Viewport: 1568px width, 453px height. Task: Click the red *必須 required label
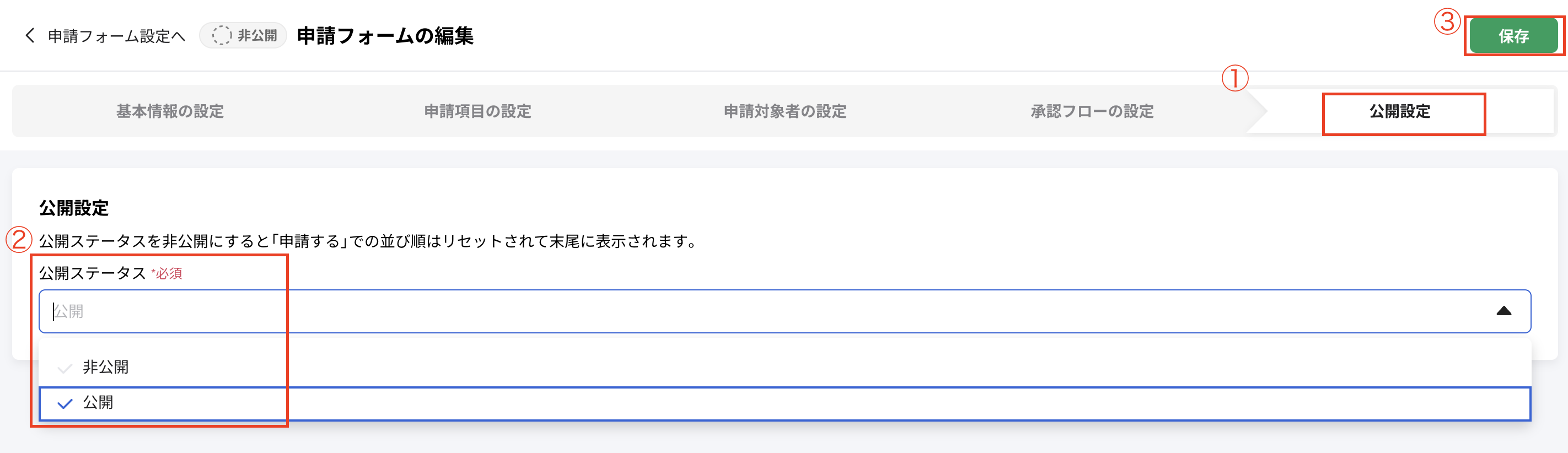click(x=168, y=273)
